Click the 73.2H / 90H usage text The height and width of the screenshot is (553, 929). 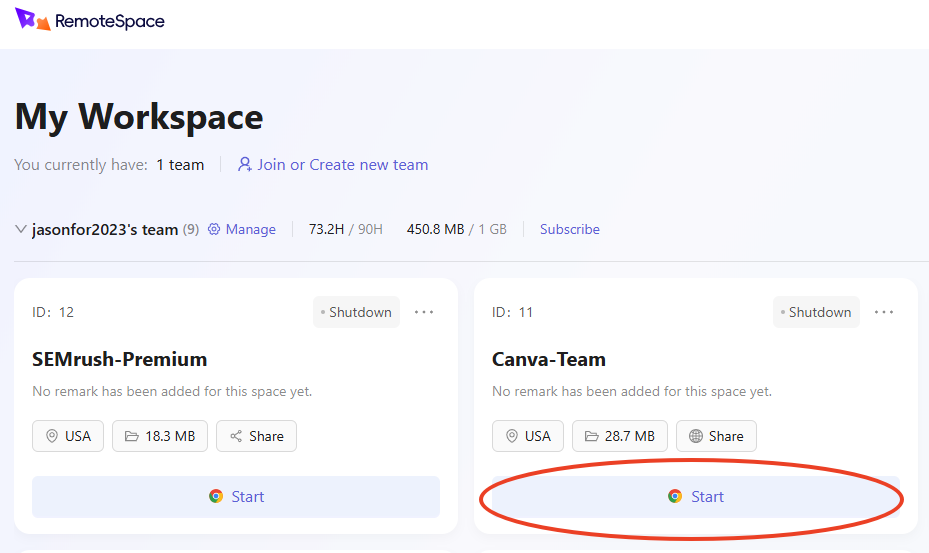pyautogui.click(x=345, y=229)
